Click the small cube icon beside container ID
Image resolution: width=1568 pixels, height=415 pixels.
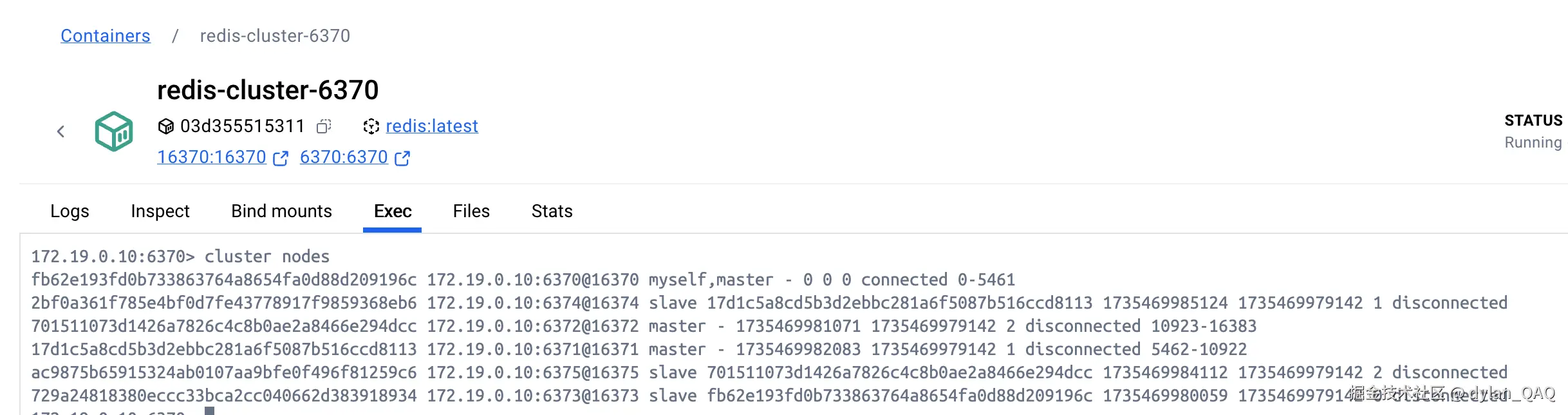165,126
